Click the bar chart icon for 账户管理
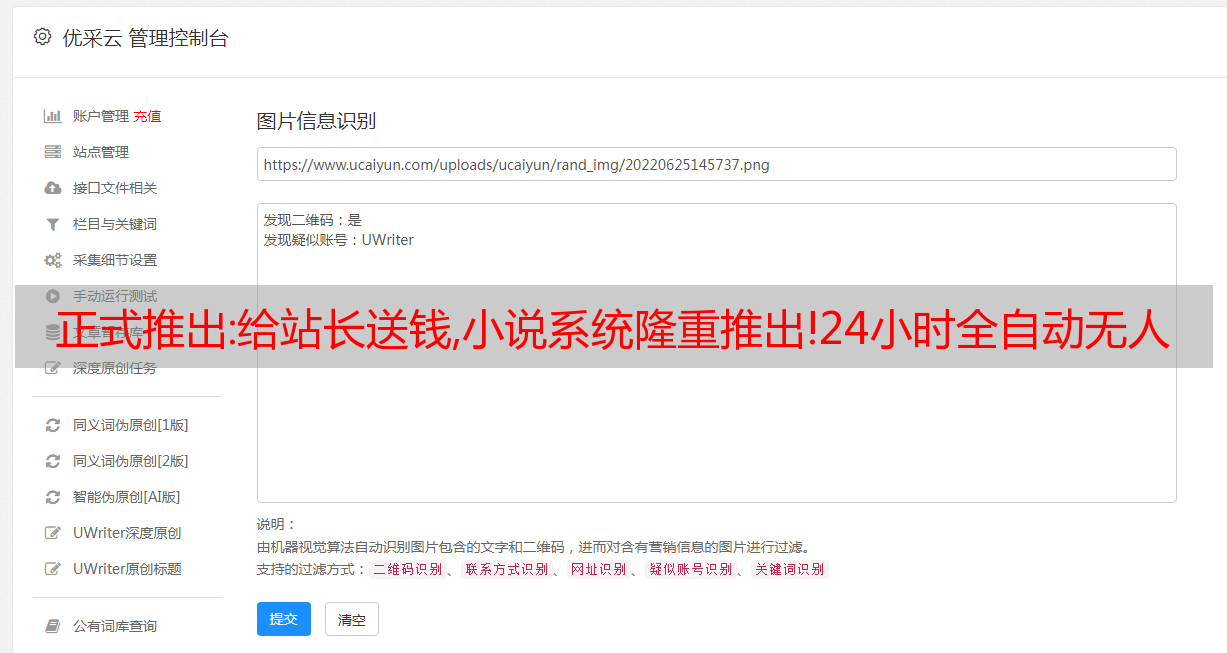The image size is (1227, 653). [53, 116]
